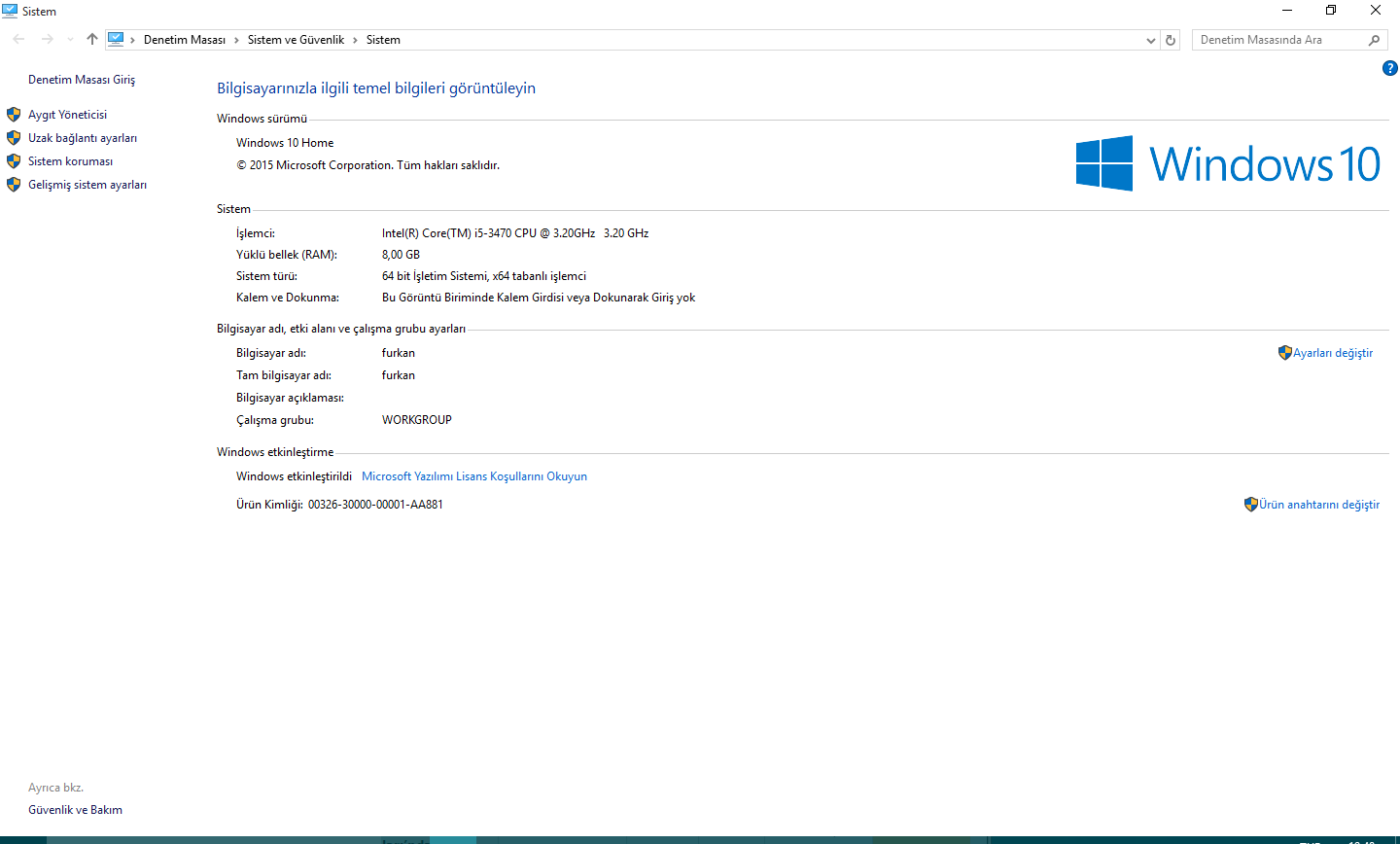Go up one level with the up arrow
This screenshot has width=1400, height=844.
pos(92,40)
